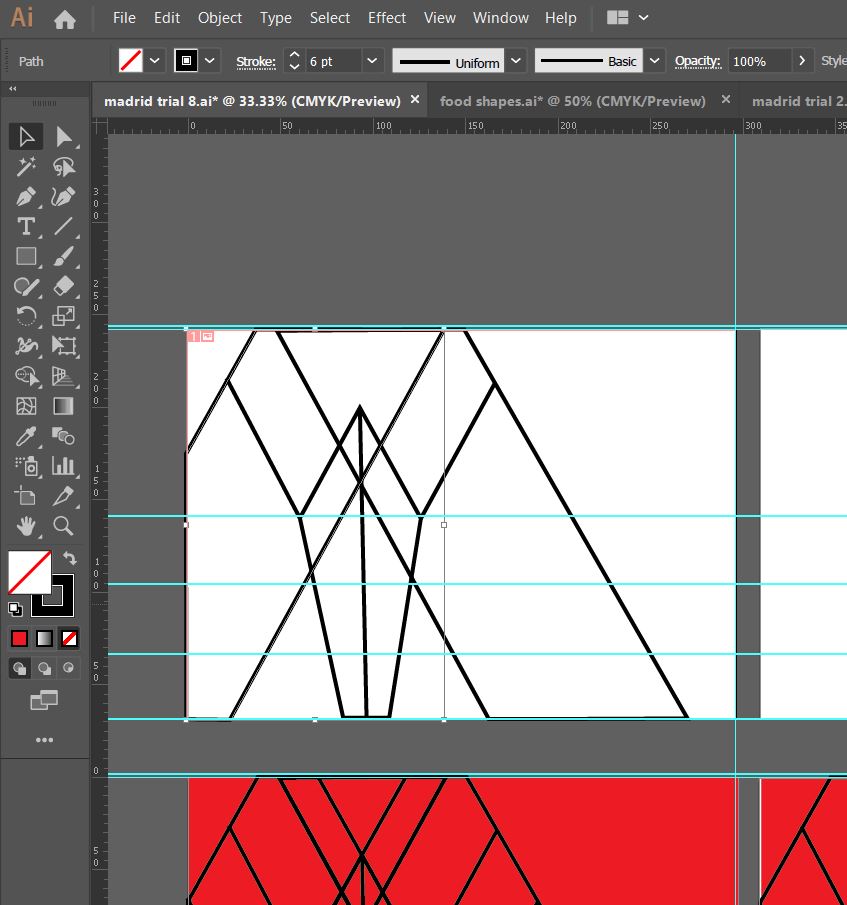
Task: Click the Direct Selection white arrow tool
Action: pos(63,137)
